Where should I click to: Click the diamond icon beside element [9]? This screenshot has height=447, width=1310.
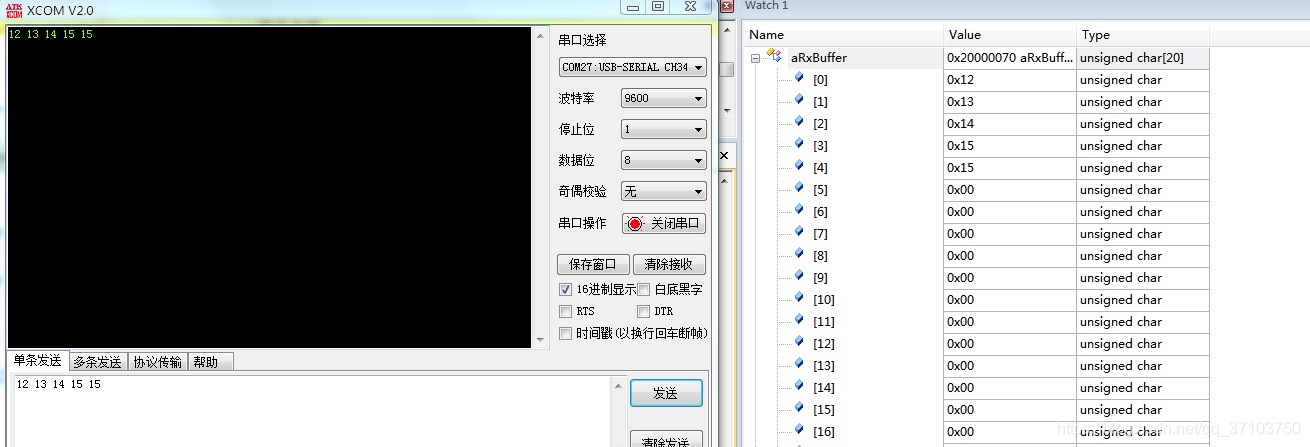(799, 276)
